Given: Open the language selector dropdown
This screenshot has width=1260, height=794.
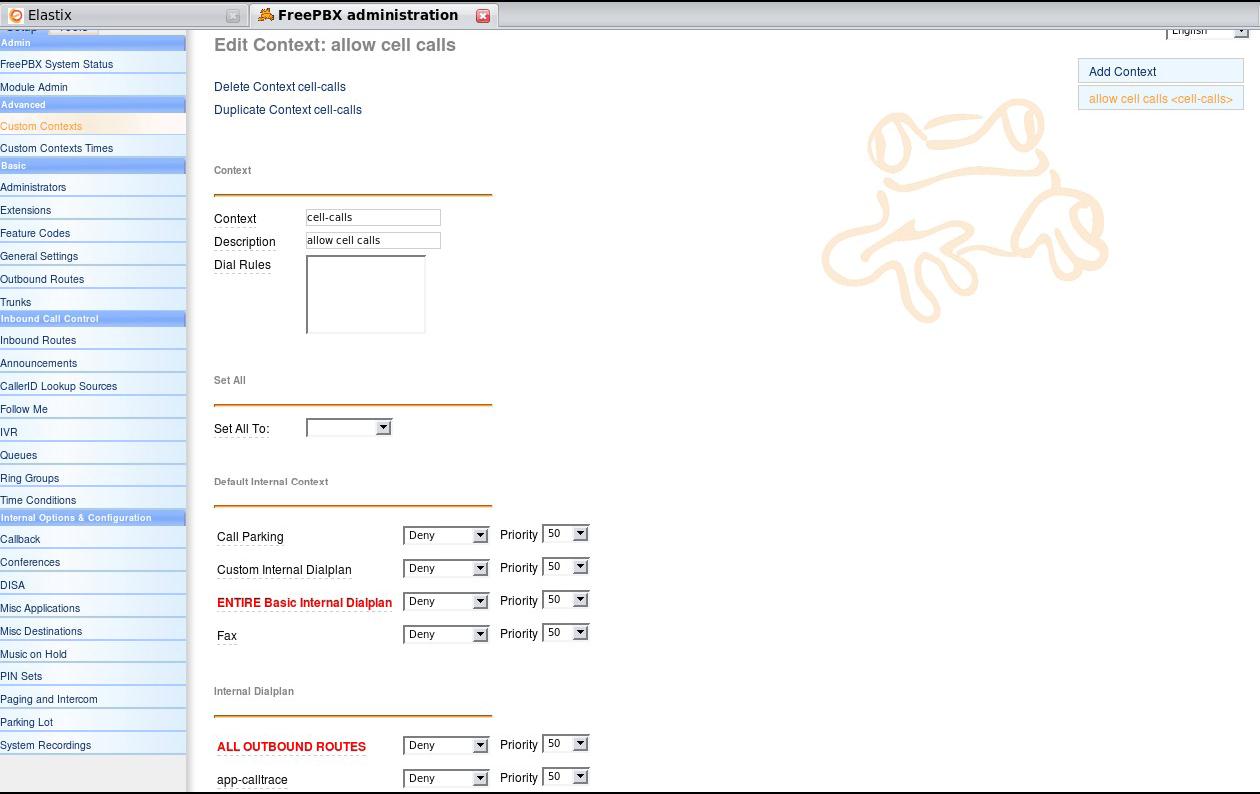Looking at the screenshot, I should click(1208, 32).
